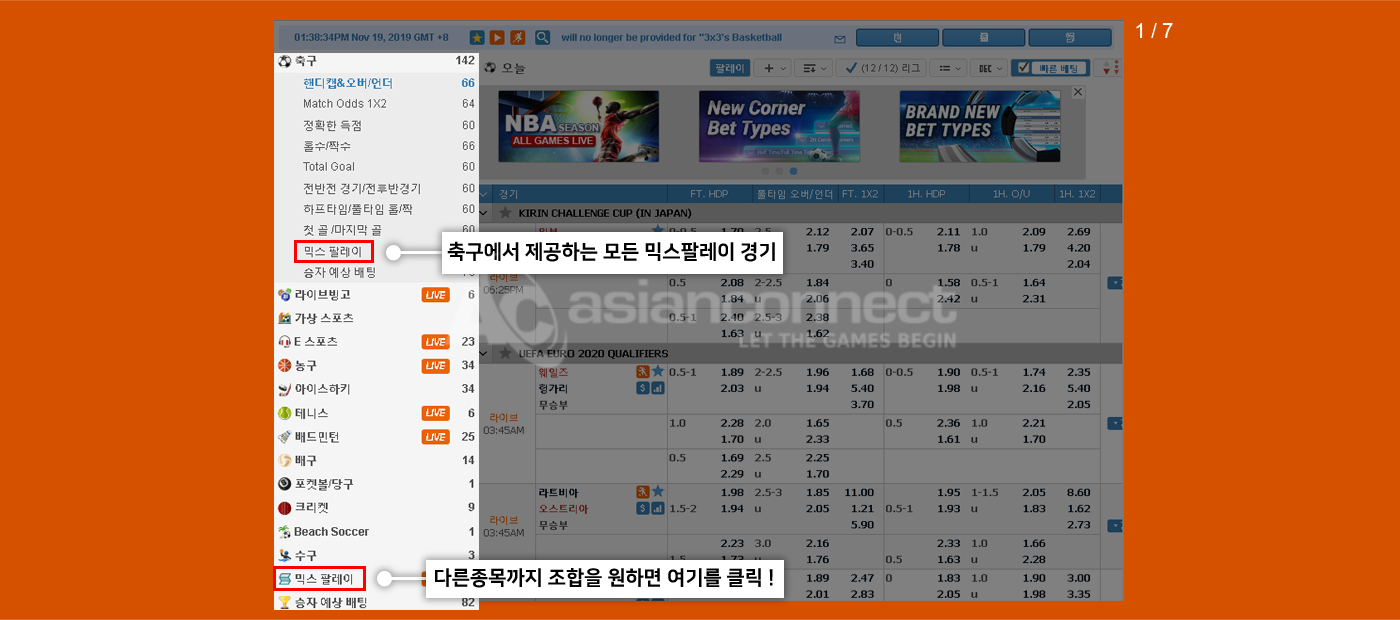
Task: Click the favorites star icon in top bar
Action: [477, 38]
